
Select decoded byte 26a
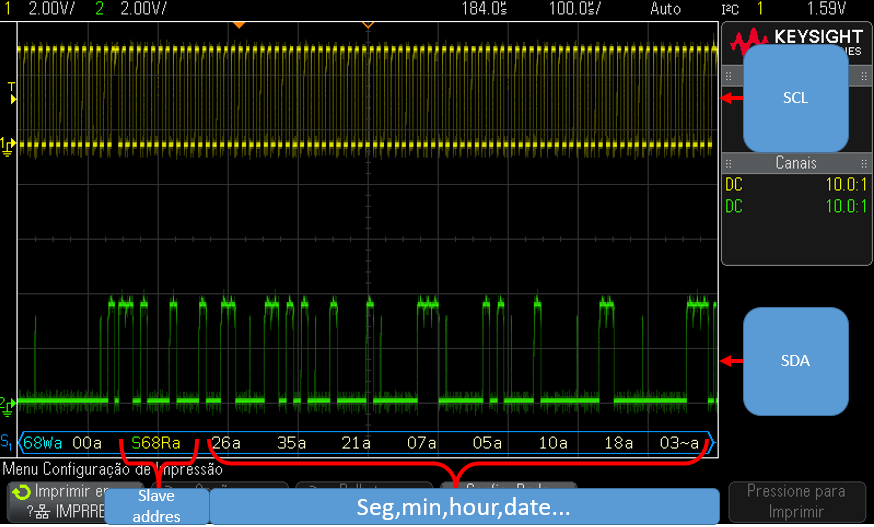tap(226, 443)
